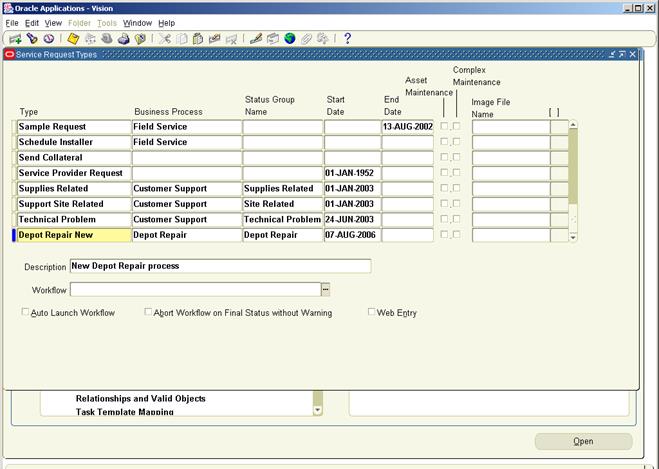Open the Workflow list of values button
Image resolution: width=659 pixels, height=469 pixels.
pyautogui.click(x=325, y=289)
